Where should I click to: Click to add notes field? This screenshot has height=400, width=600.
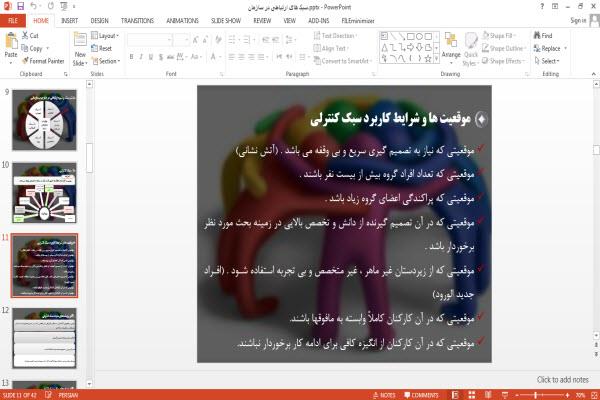click(x=562, y=379)
